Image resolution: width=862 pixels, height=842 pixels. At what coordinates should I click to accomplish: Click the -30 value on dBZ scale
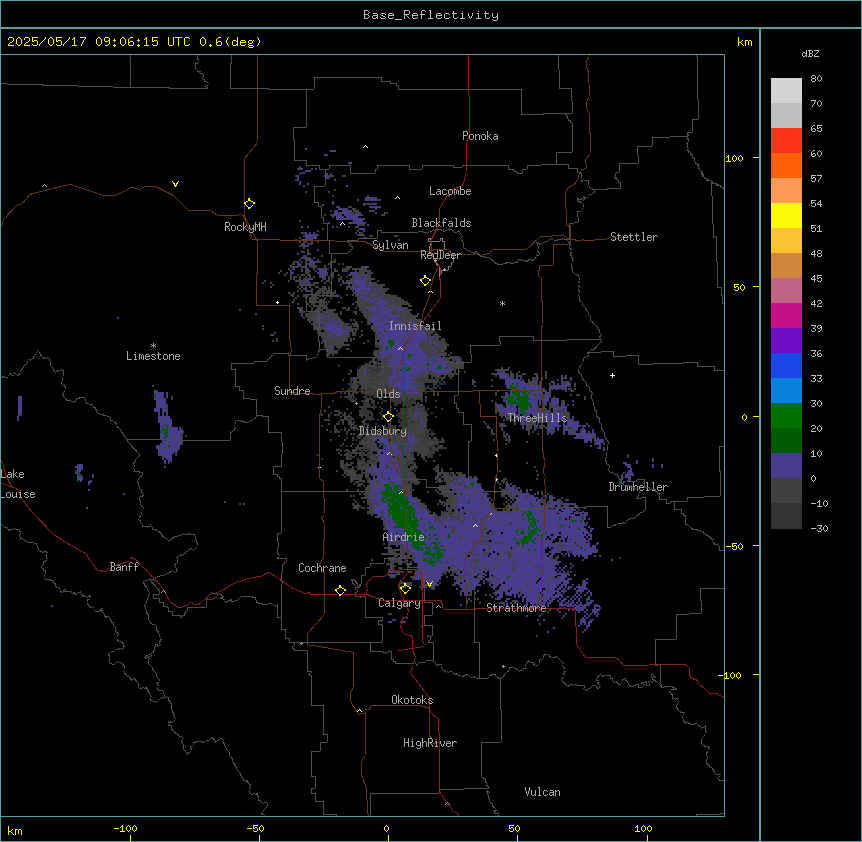tap(819, 528)
